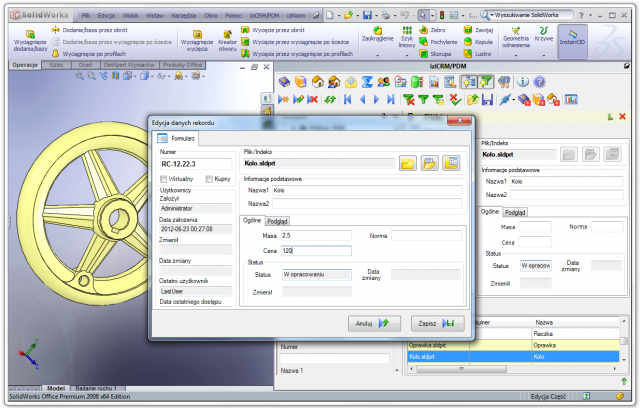Open dropdown arrow next to the connector plug icon
The image size is (640, 408).
point(513,100)
